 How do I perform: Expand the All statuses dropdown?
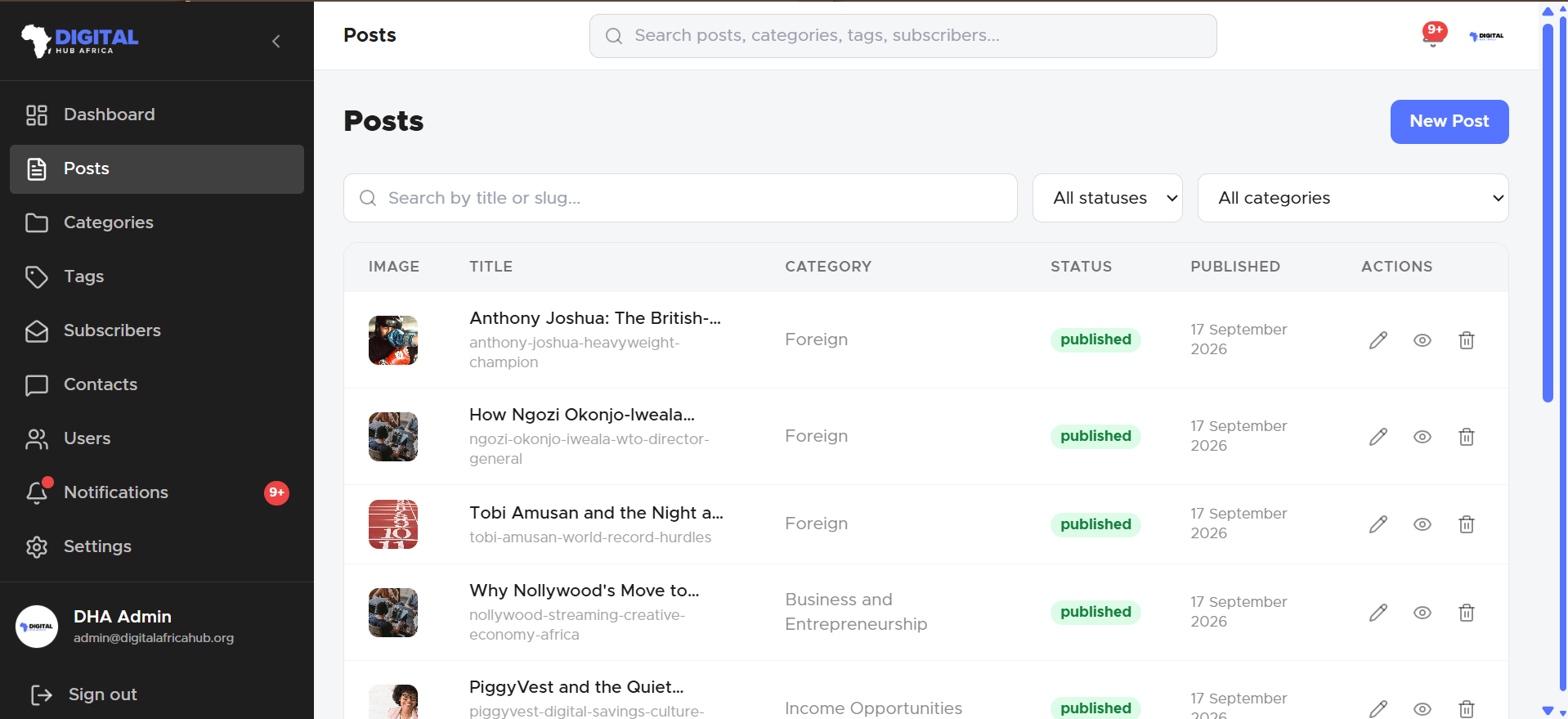1108,198
